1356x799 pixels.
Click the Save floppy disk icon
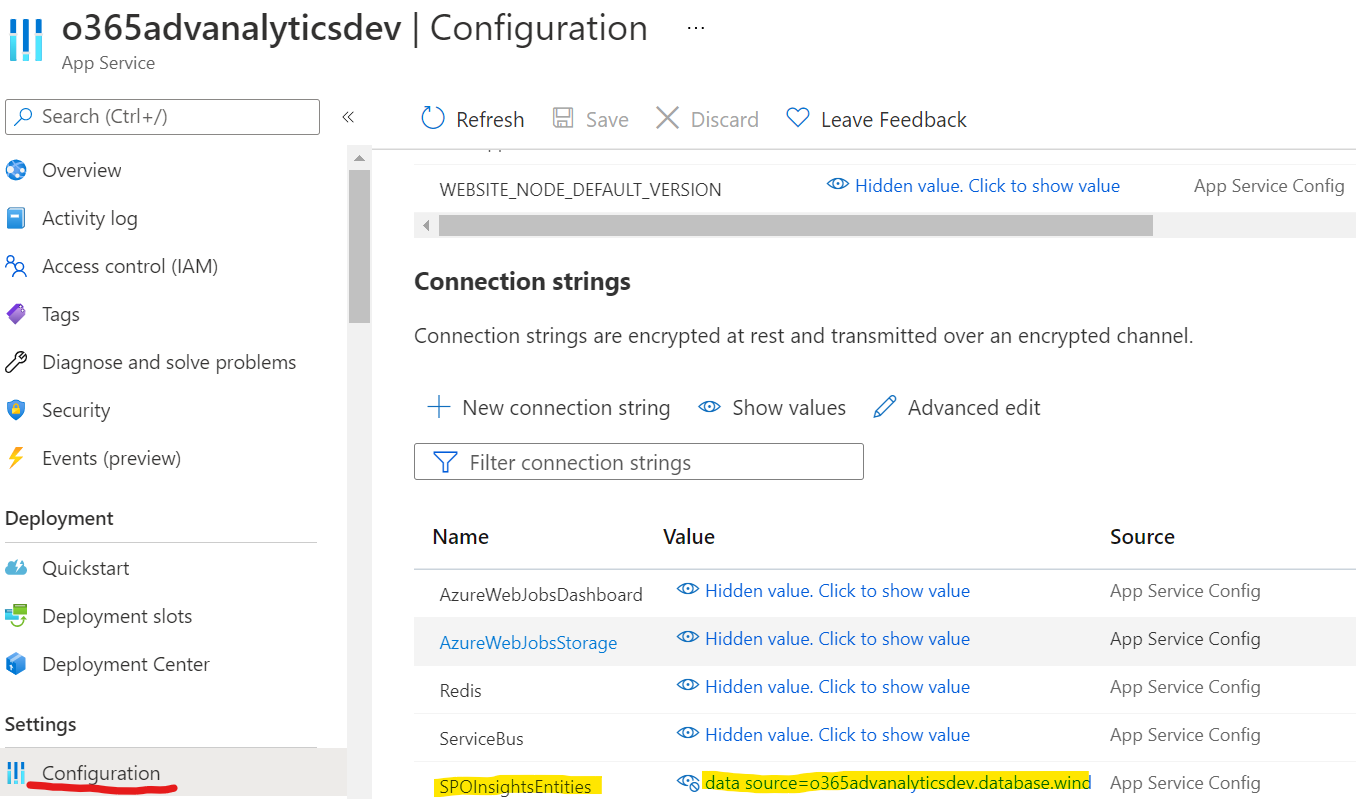pos(563,119)
